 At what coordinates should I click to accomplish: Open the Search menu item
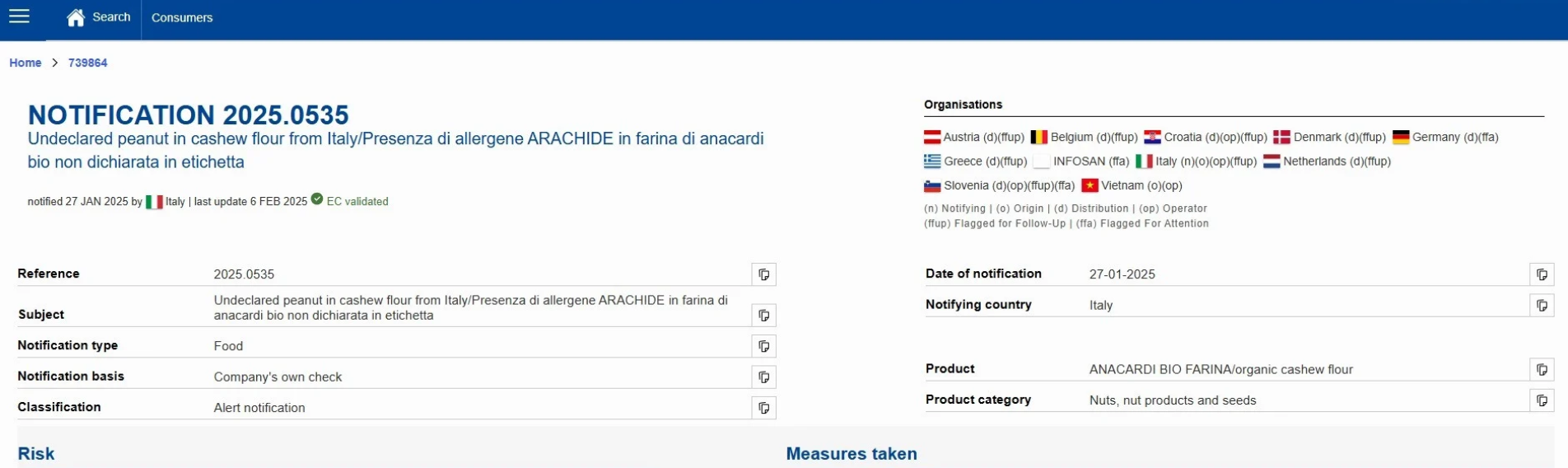(x=111, y=17)
